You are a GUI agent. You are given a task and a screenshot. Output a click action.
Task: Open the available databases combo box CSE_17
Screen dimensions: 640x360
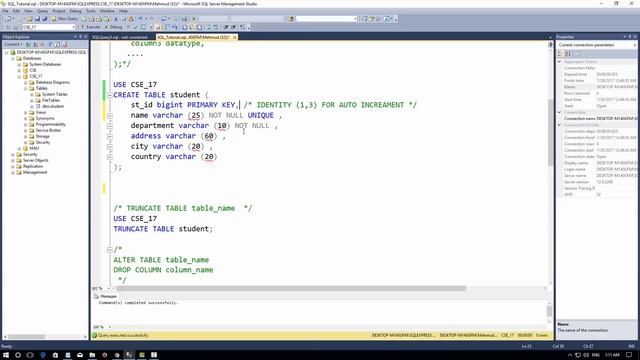click(49, 27)
